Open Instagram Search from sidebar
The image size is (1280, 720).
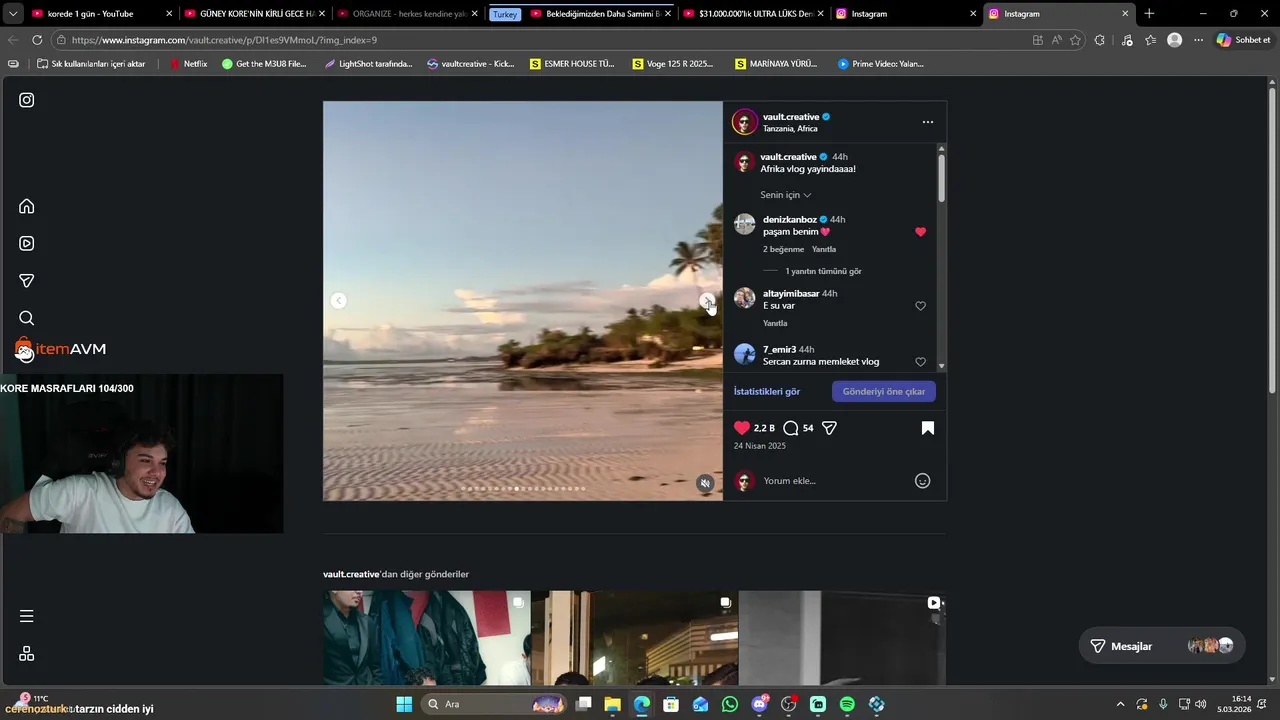coord(27,318)
